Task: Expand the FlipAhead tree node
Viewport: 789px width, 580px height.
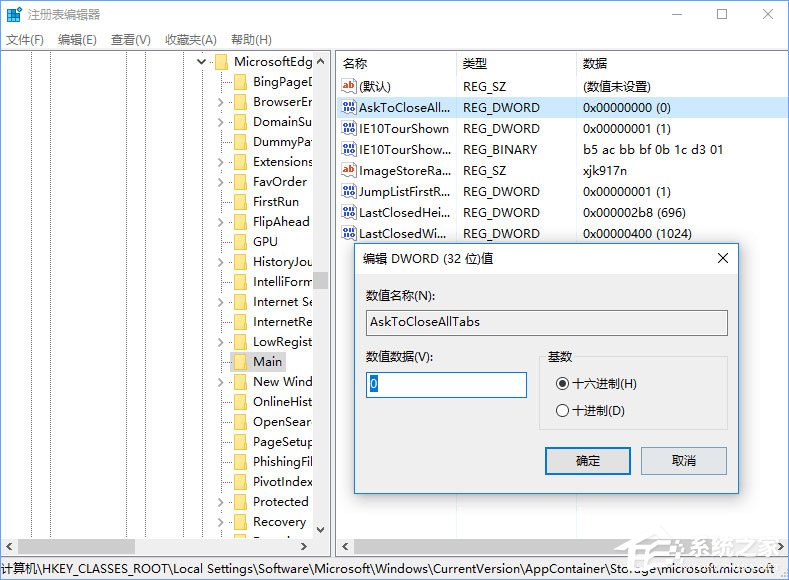Action: coord(220,222)
